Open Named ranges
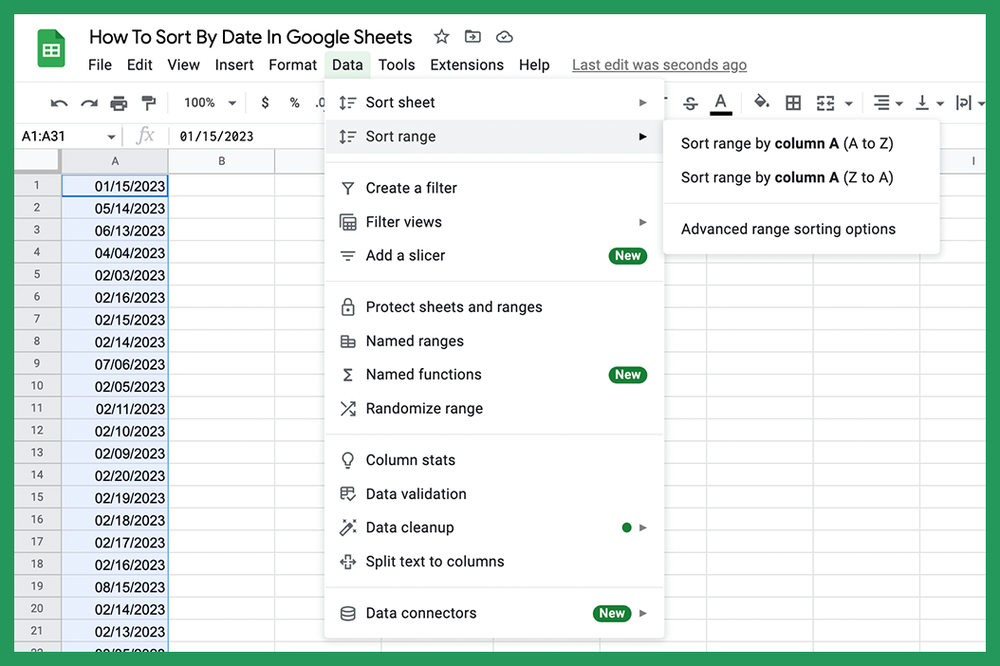Viewport: 1000px width, 666px height. pyautogui.click(x=494, y=341)
